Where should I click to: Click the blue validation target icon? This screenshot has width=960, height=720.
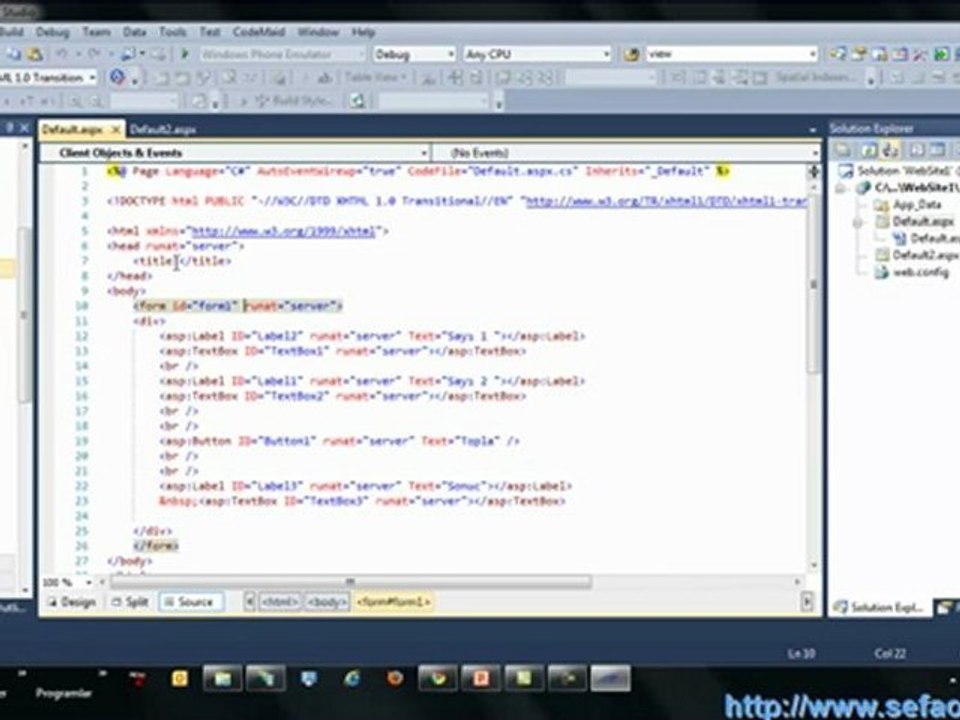[117, 78]
